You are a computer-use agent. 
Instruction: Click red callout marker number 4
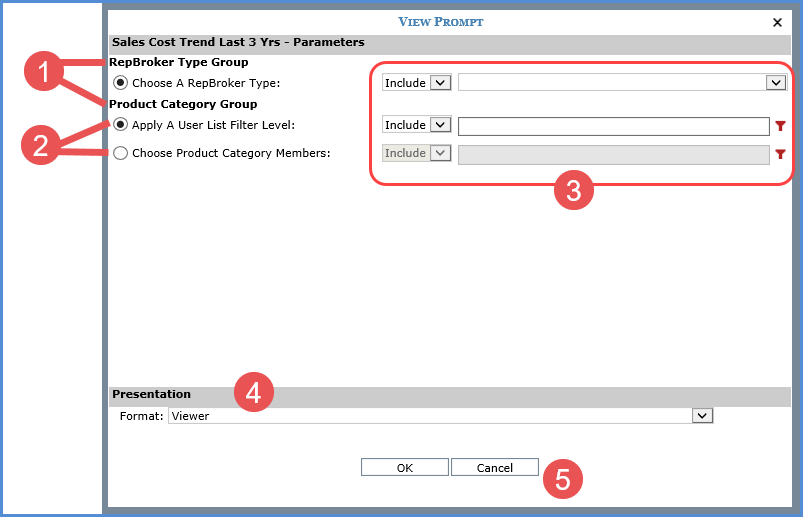click(x=253, y=393)
